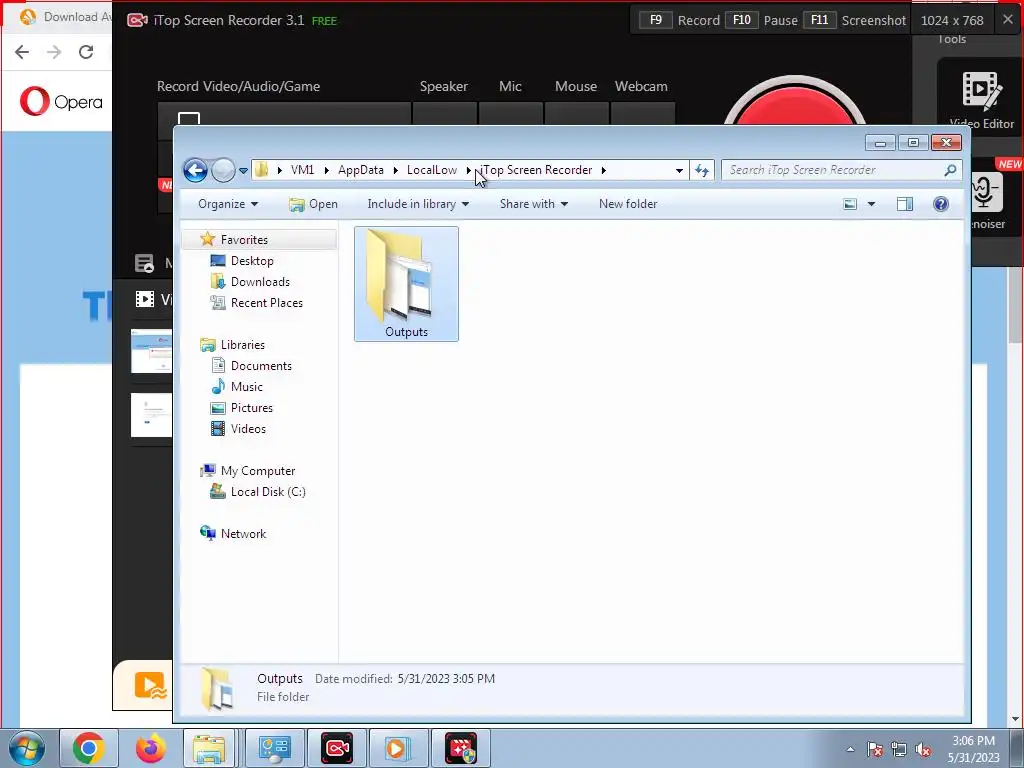The height and width of the screenshot is (768, 1024).
Task: Click the breadcrumb arrow after iTop Screen Recorder
Action: click(603, 170)
